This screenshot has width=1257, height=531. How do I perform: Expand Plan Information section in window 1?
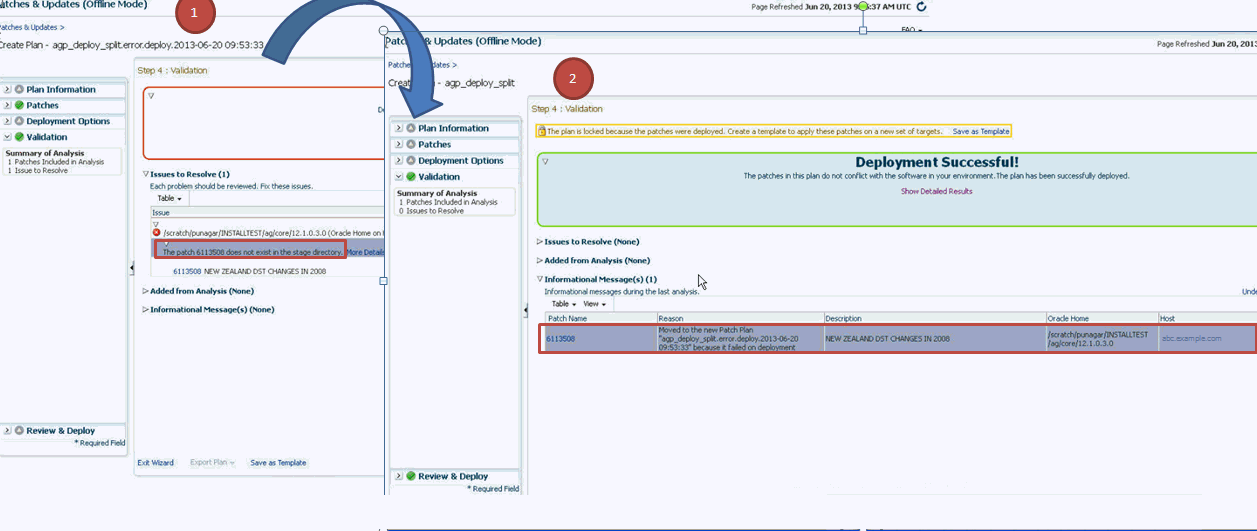7,90
